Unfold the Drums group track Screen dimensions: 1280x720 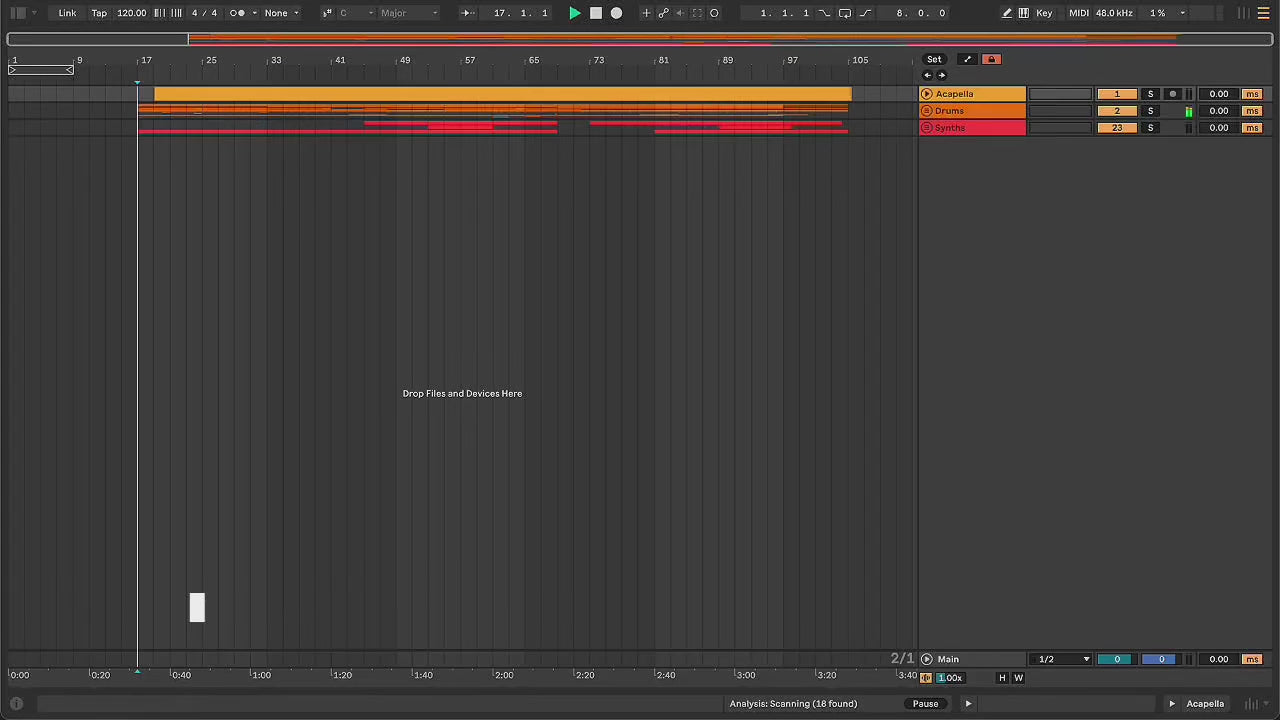pyautogui.click(x=926, y=111)
